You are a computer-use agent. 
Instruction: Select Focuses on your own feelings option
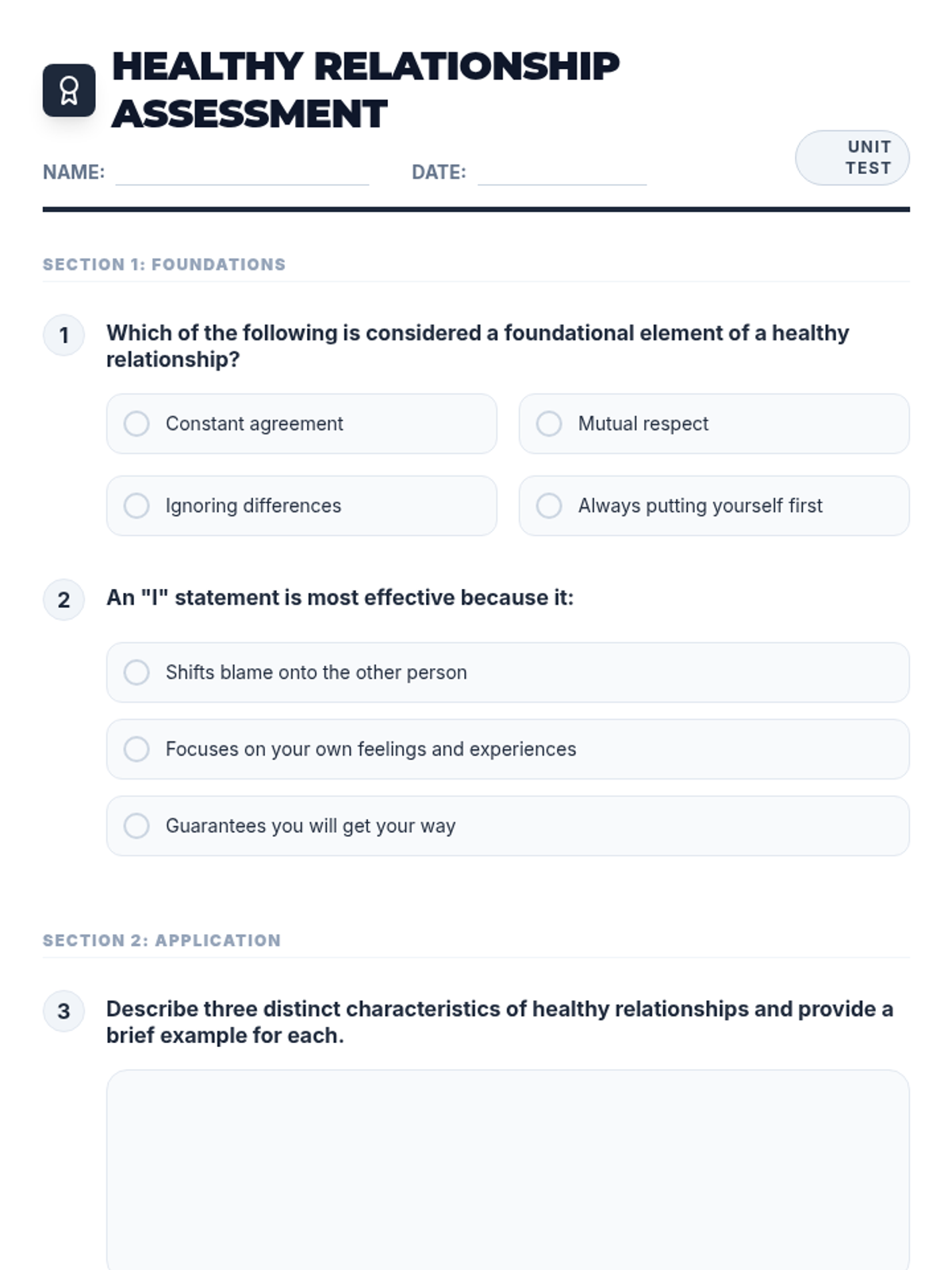[x=136, y=749]
